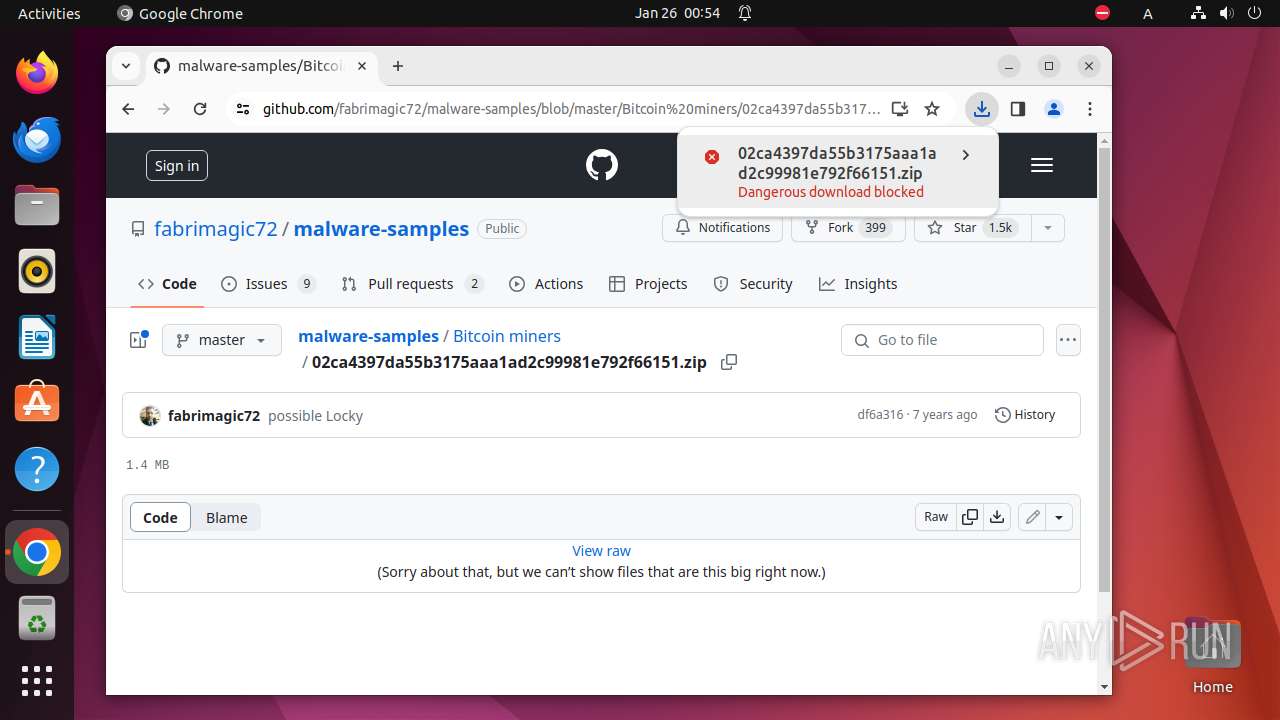Viewport: 1280px width, 720px height.
Task: Open Trash from the dock
Action: tap(37, 619)
